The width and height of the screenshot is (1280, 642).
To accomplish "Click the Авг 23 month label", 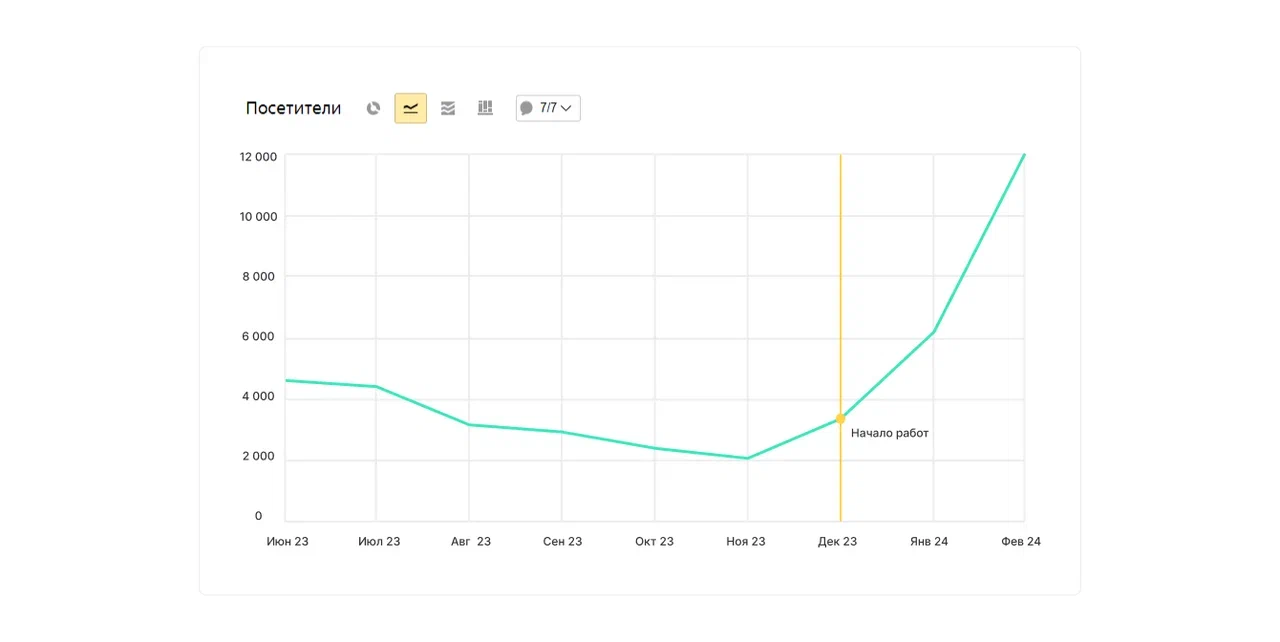I will click(471, 541).
